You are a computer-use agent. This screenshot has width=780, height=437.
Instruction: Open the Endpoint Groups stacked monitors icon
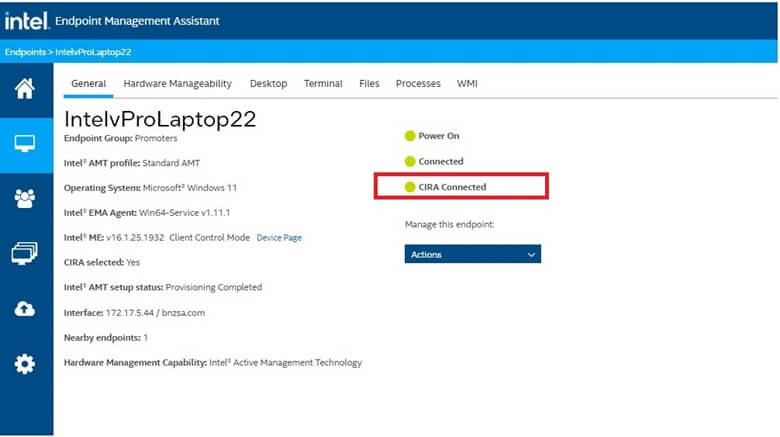click(x=24, y=253)
